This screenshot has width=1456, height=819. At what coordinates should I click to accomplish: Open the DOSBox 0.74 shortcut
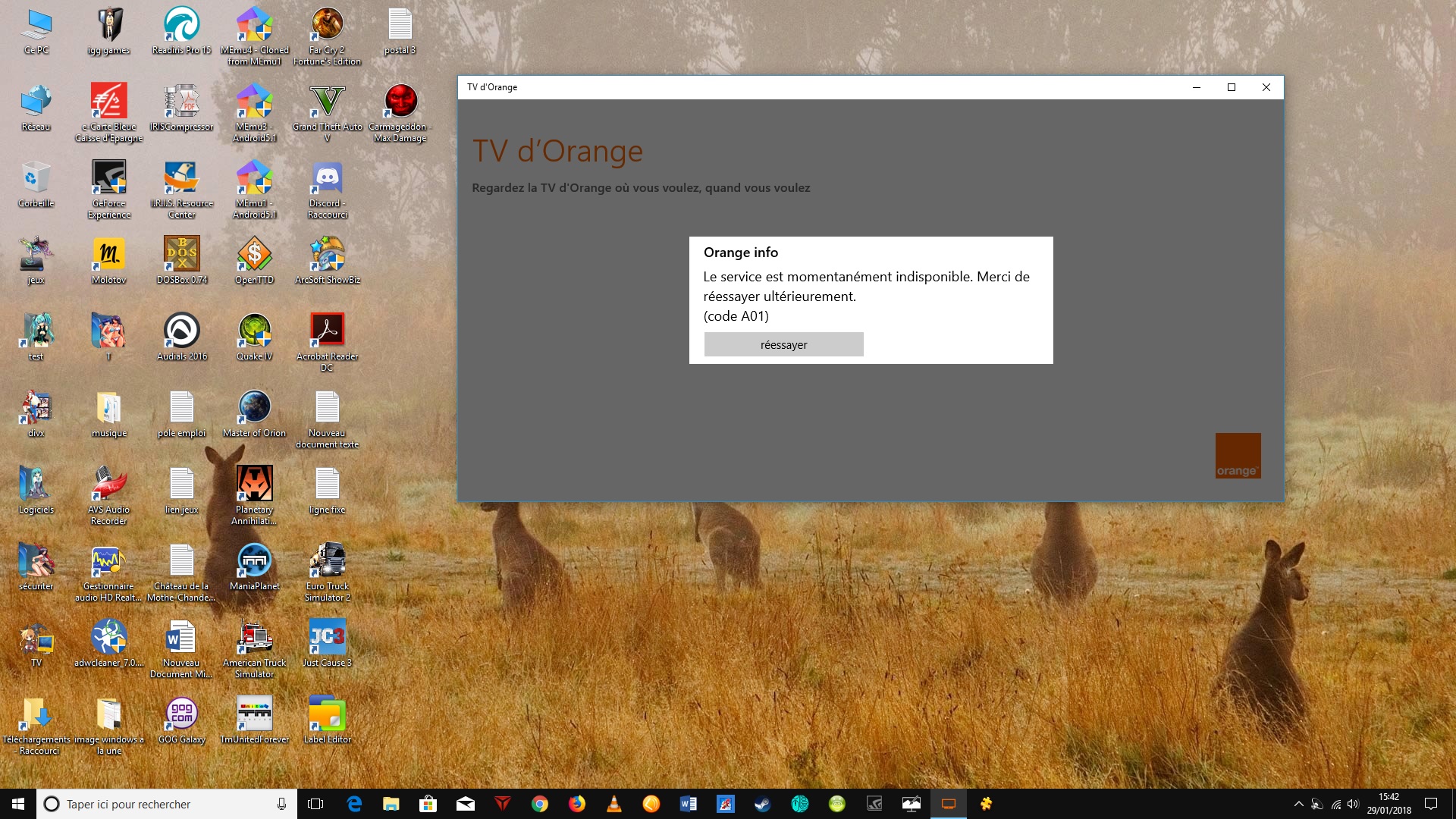pos(182,256)
